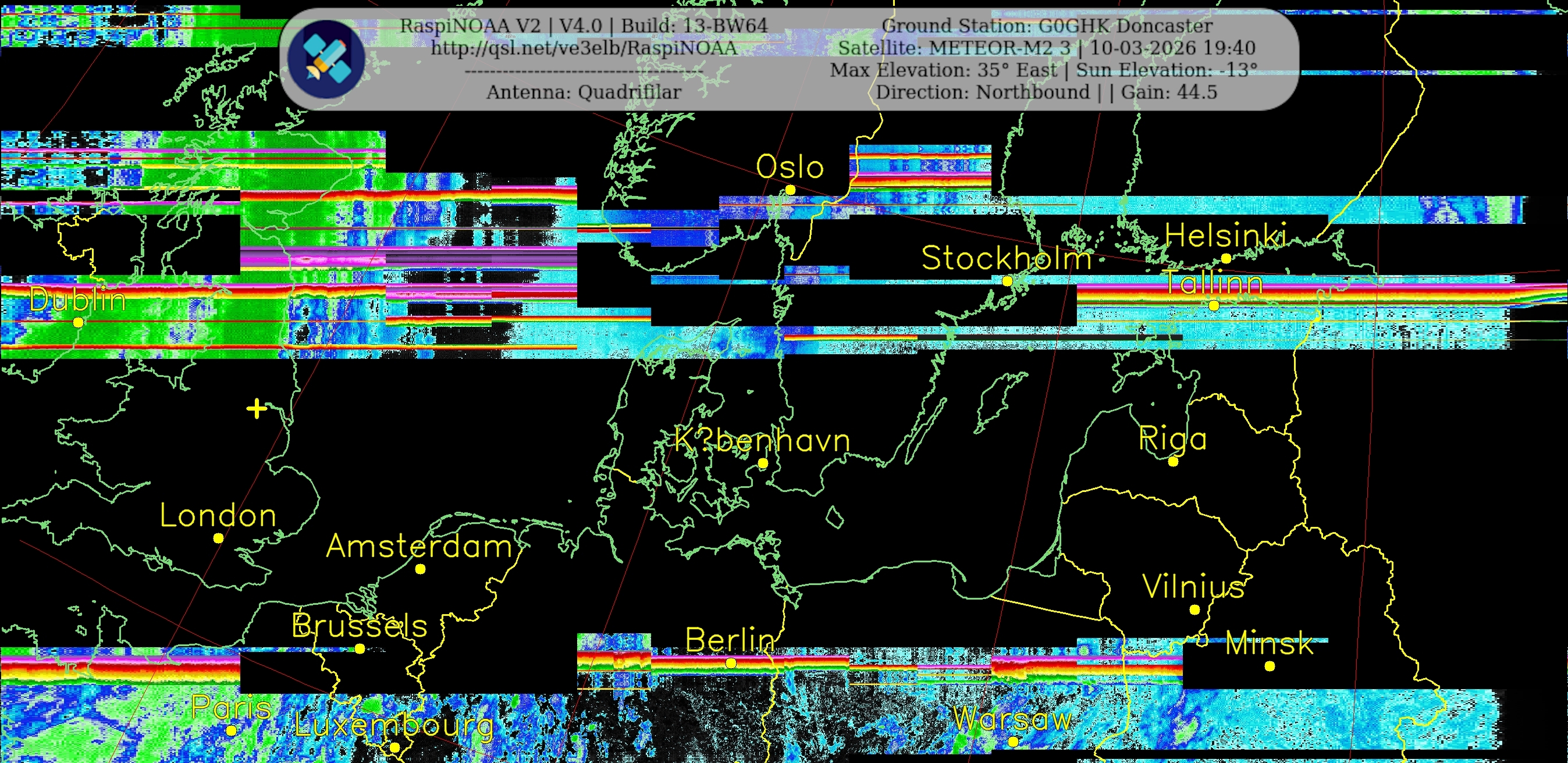Click the Stockholm city label
The width and height of the screenshot is (1568, 763).
1006,259
